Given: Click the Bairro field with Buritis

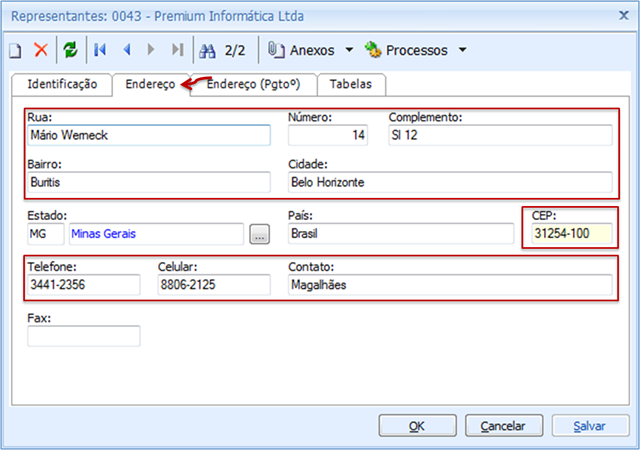Looking at the screenshot, I should point(149,182).
